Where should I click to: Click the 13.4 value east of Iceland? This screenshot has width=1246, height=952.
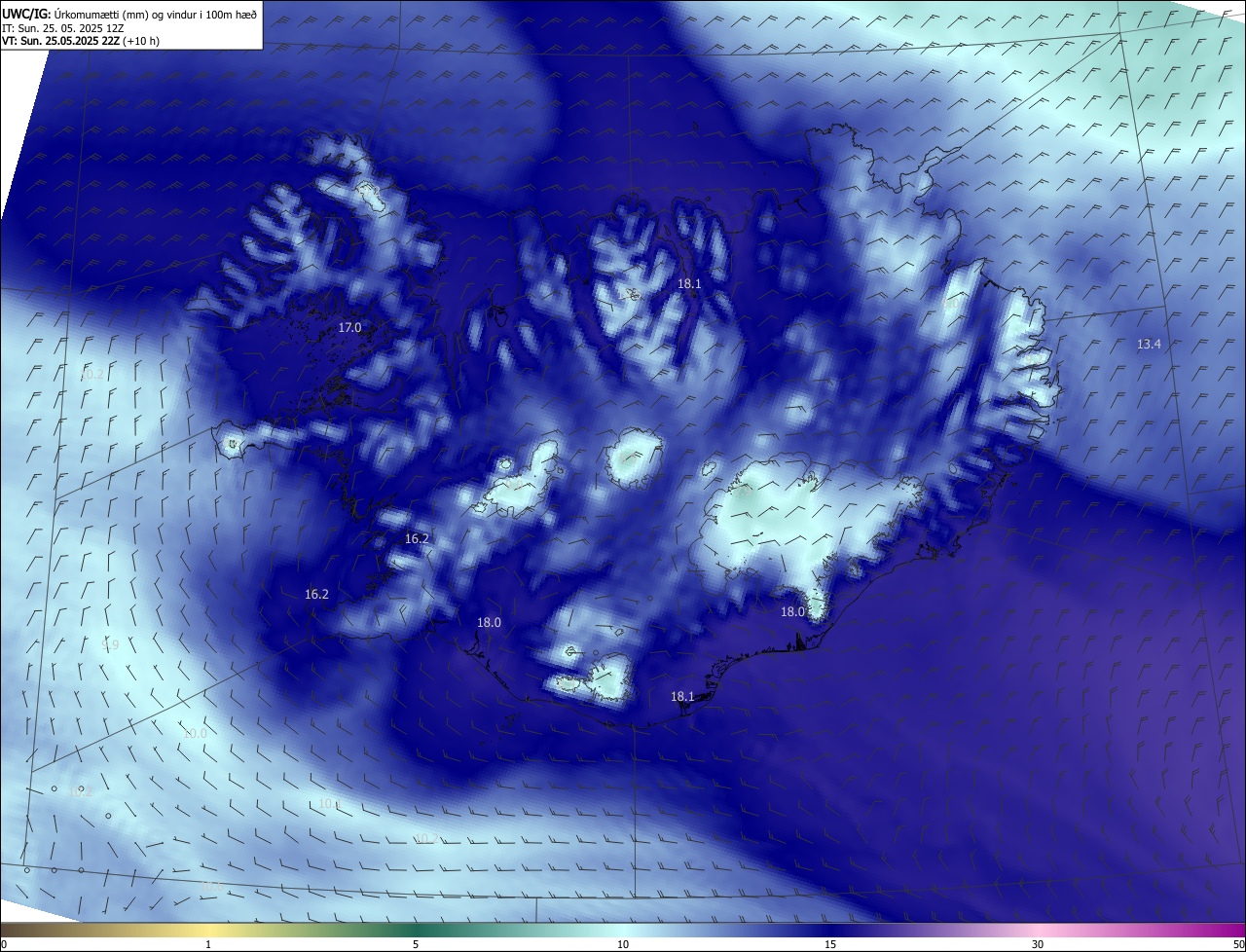click(1149, 344)
